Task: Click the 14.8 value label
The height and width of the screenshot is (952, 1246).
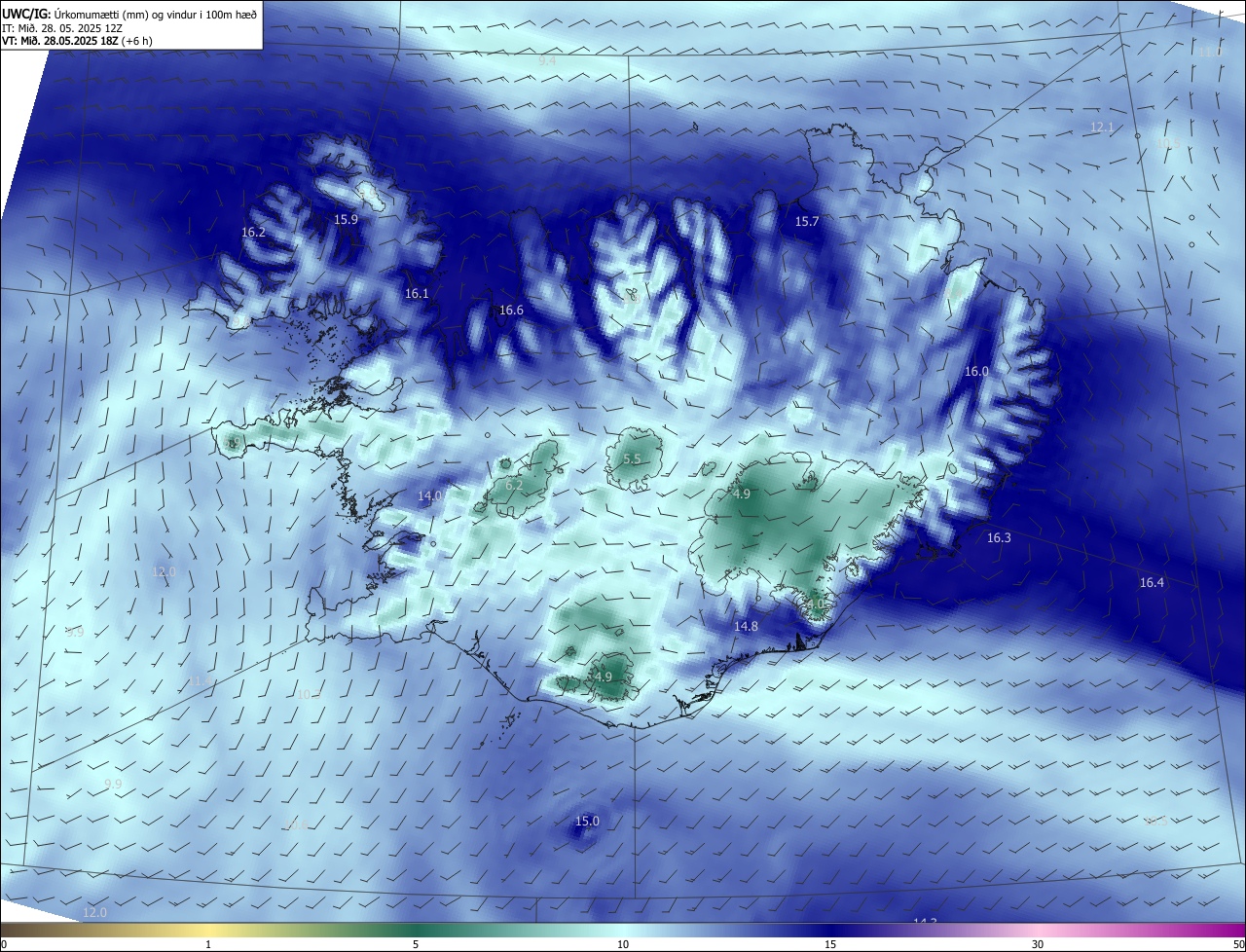Action: tap(746, 627)
